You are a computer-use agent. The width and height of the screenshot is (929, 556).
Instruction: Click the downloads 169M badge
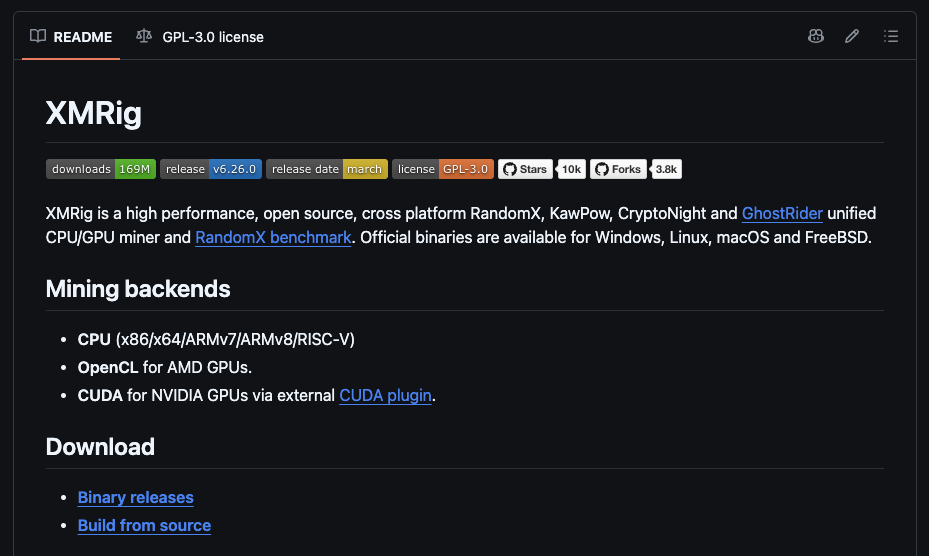101,169
